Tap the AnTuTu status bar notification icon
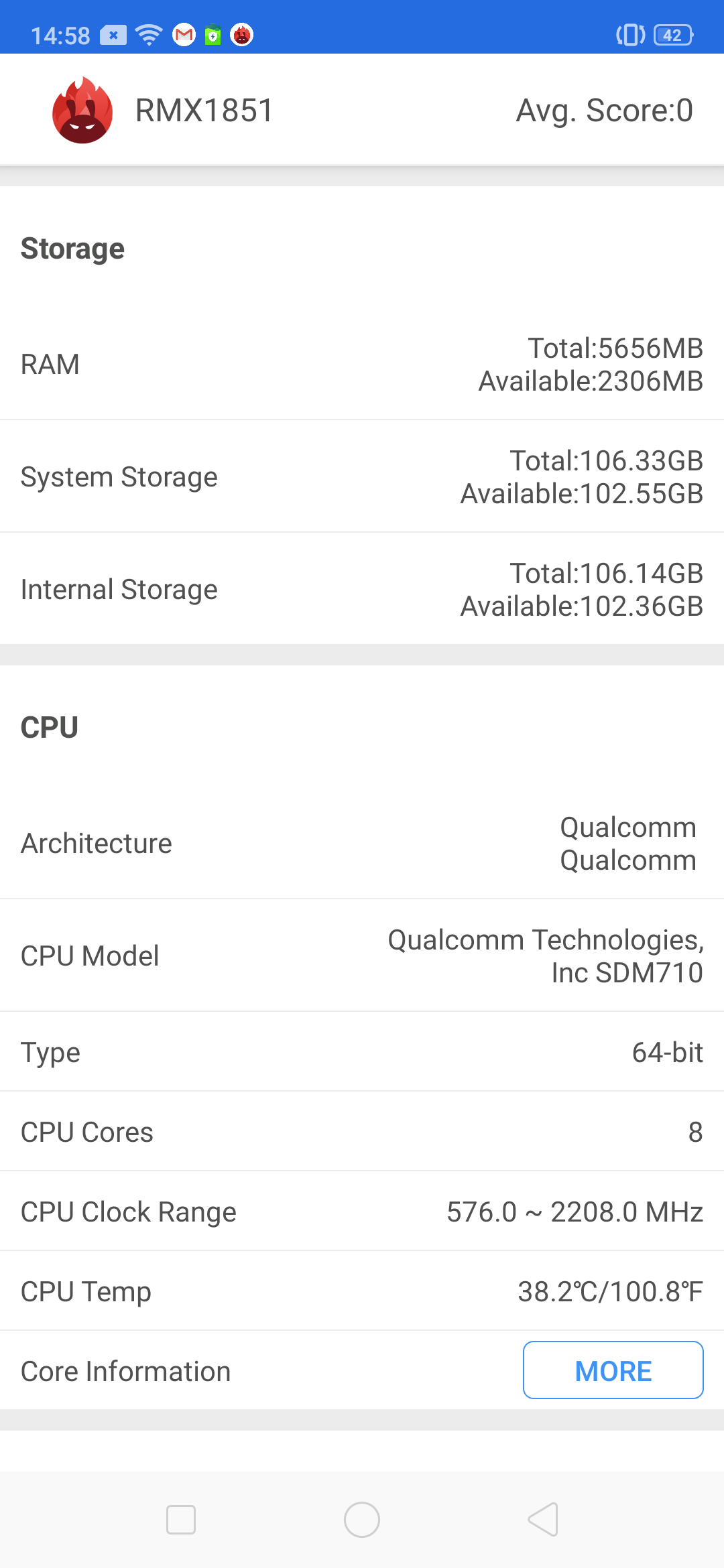Image resolution: width=724 pixels, height=1568 pixels. pyautogui.click(x=242, y=35)
